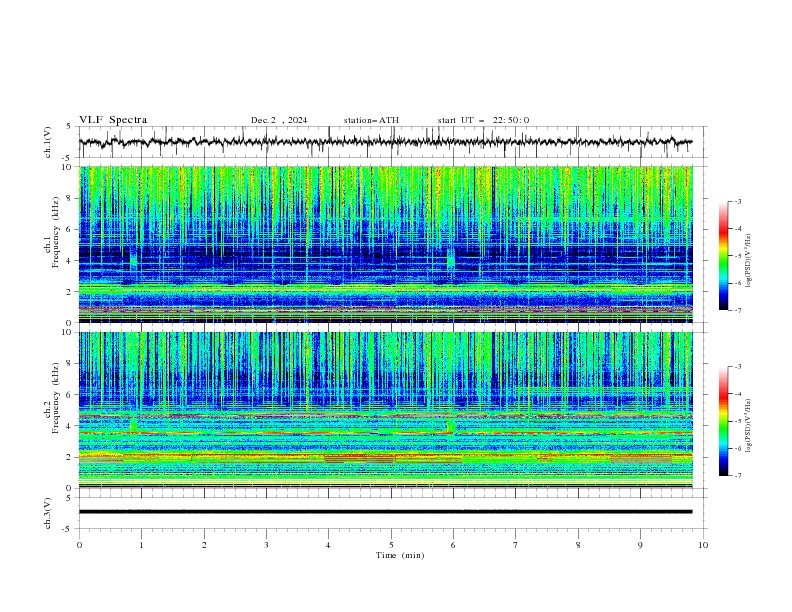Click the "-7" tick on the ch.2 colorbar
This screenshot has width=792, height=612.
pyautogui.click(x=737, y=475)
